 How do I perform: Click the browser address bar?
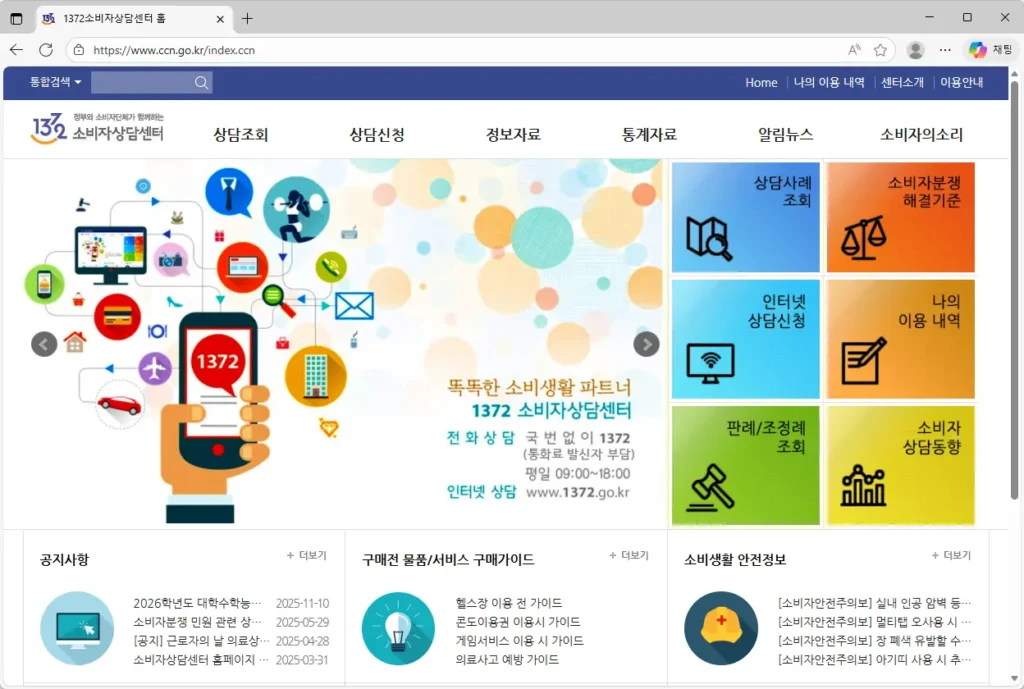tap(300, 49)
